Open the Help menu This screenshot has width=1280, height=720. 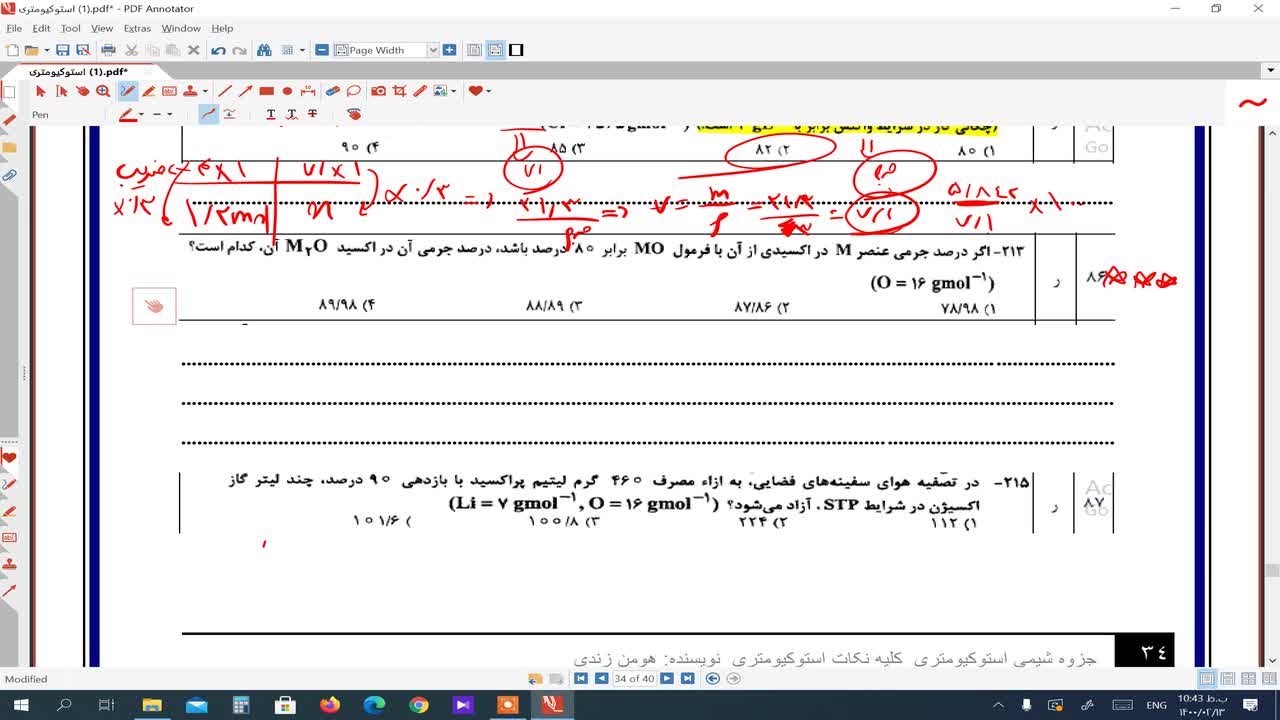click(x=222, y=29)
